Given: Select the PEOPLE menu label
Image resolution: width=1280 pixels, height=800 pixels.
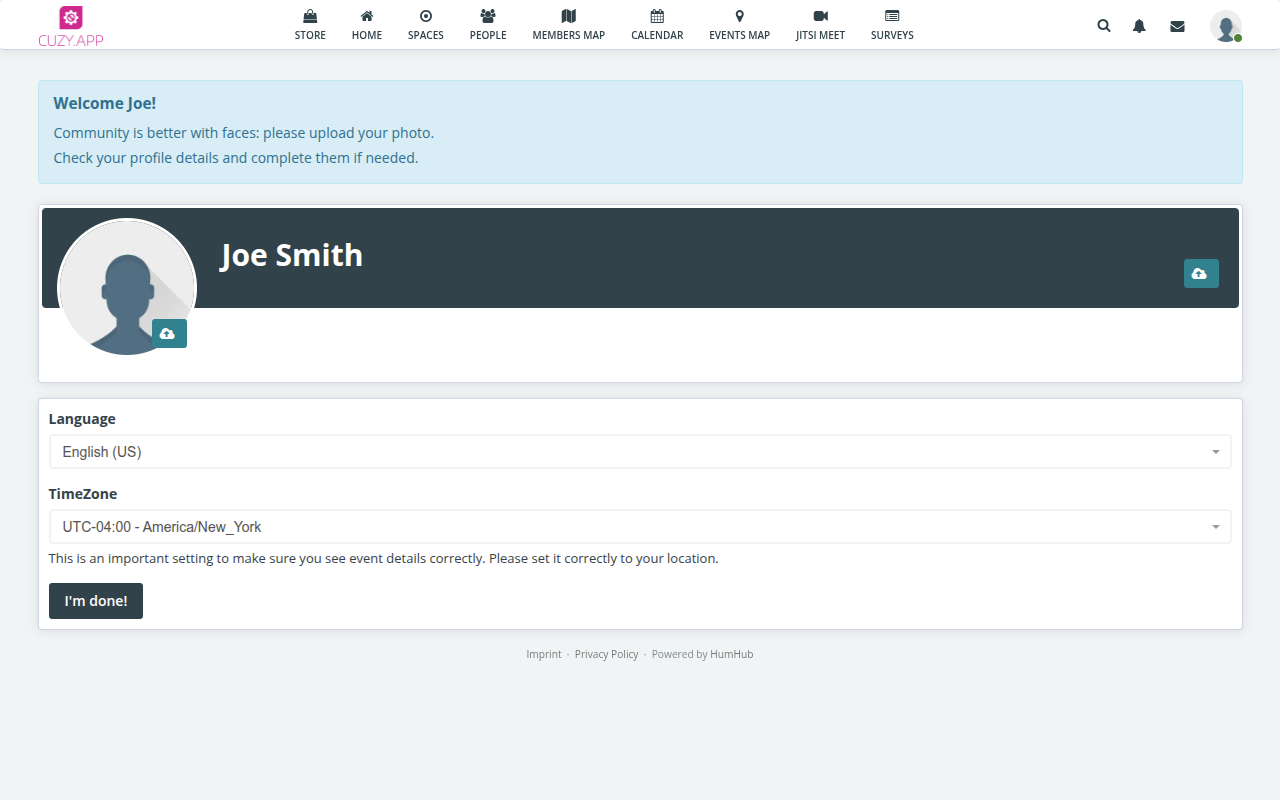Looking at the screenshot, I should coord(488,35).
